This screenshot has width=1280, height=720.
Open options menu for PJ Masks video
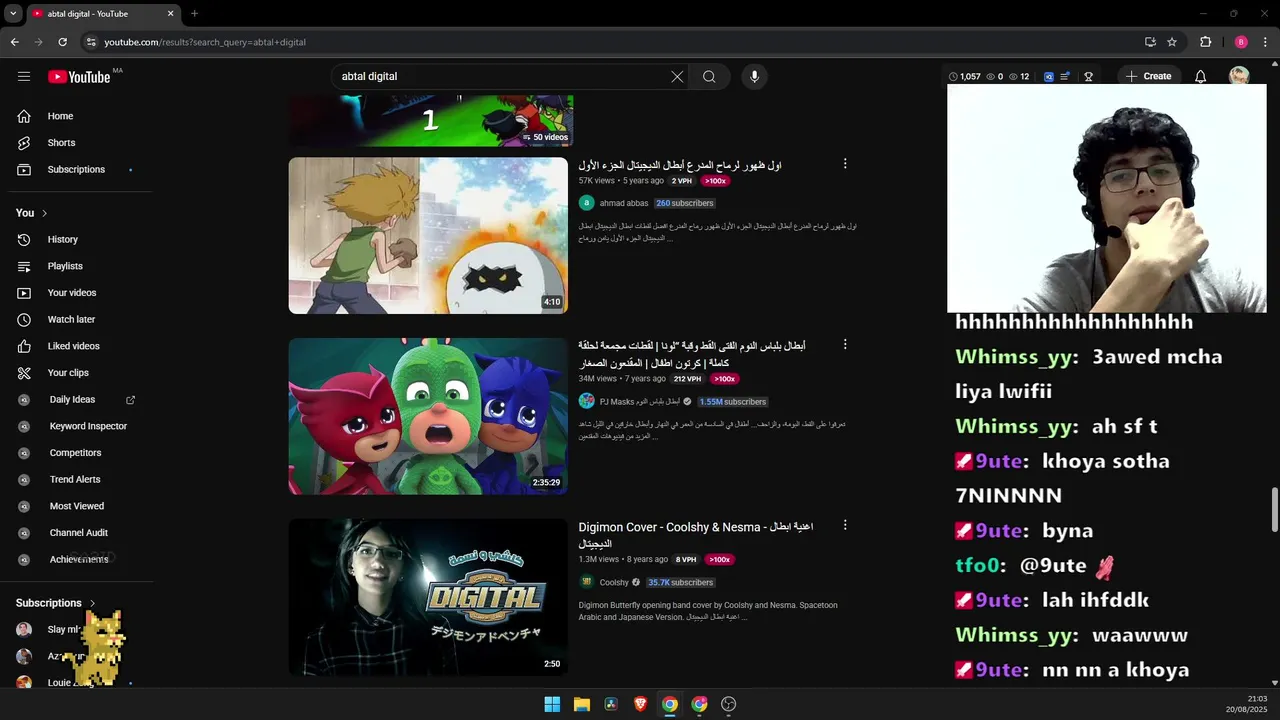(845, 345)
